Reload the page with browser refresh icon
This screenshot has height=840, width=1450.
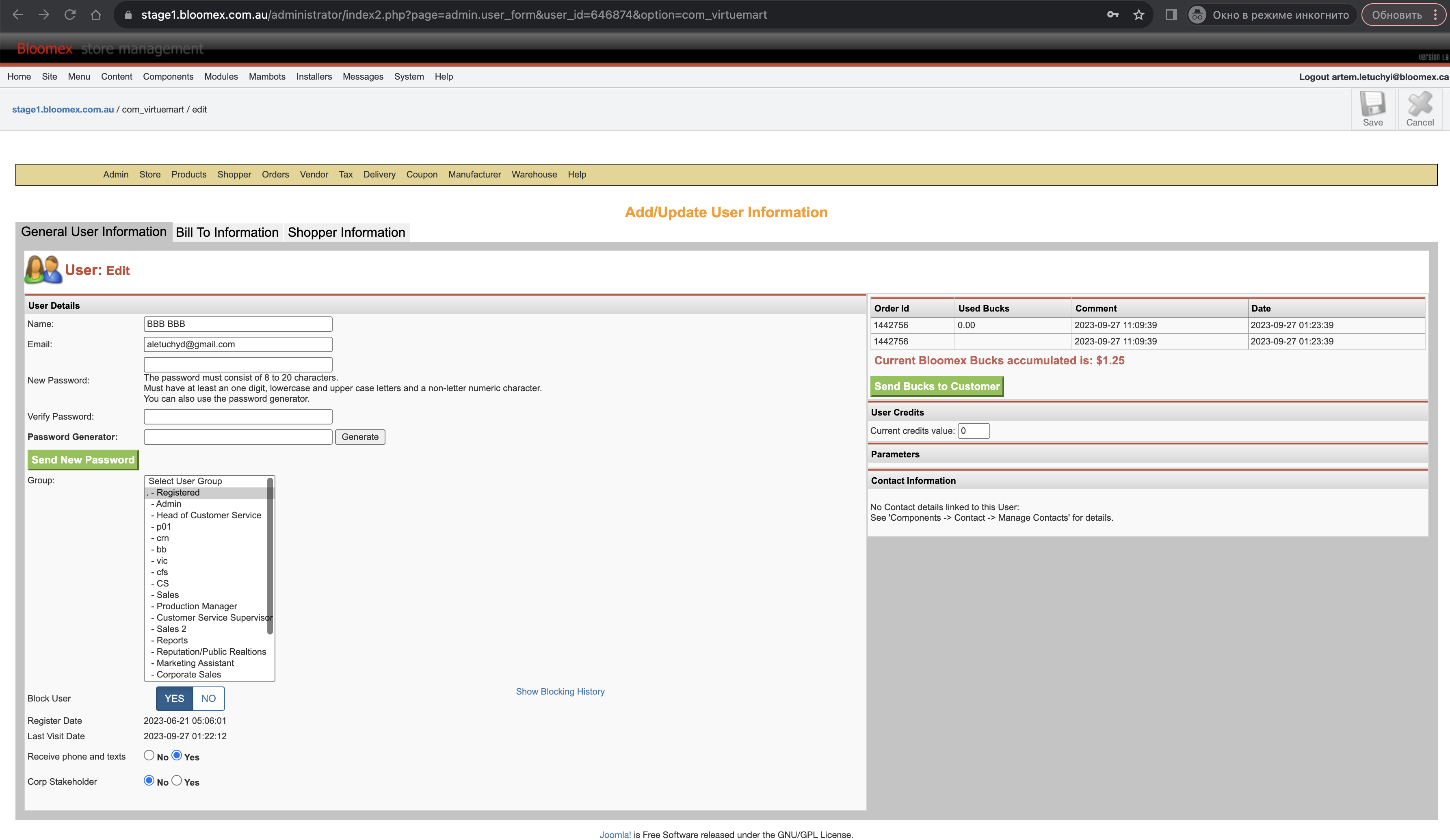click(x=69, y=15)
